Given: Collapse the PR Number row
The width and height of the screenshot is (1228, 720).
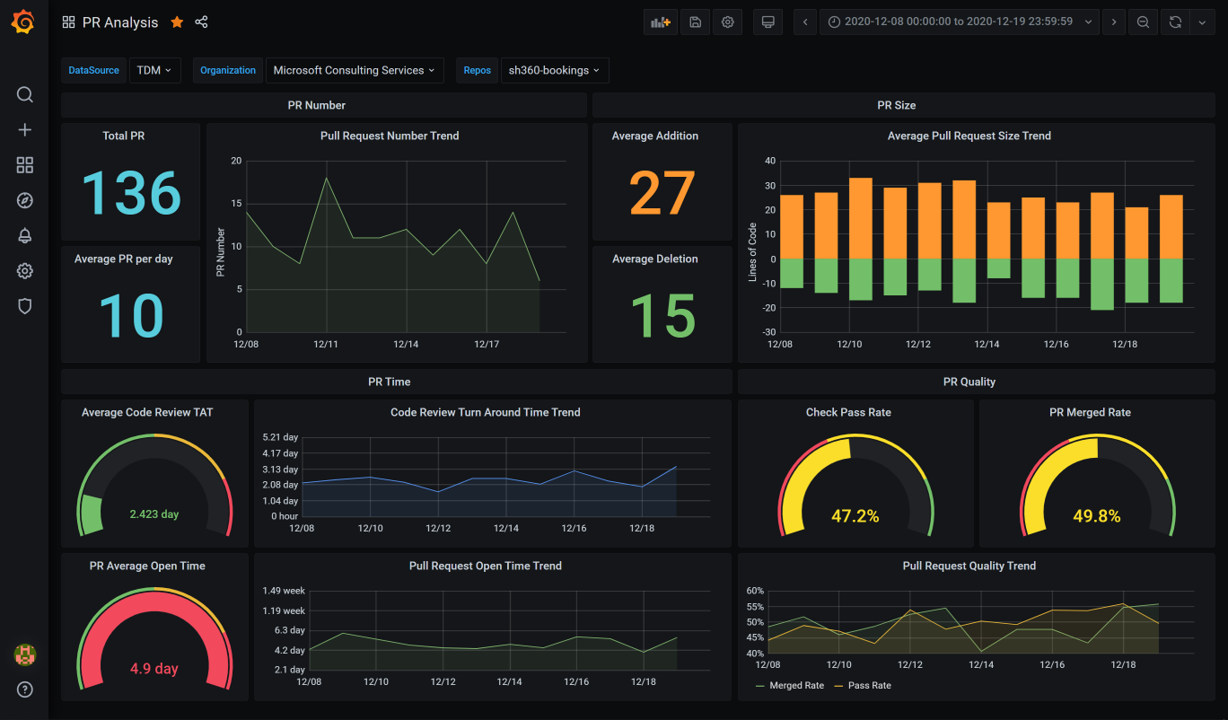Looking at the screenshot, I should click(317, 105).
